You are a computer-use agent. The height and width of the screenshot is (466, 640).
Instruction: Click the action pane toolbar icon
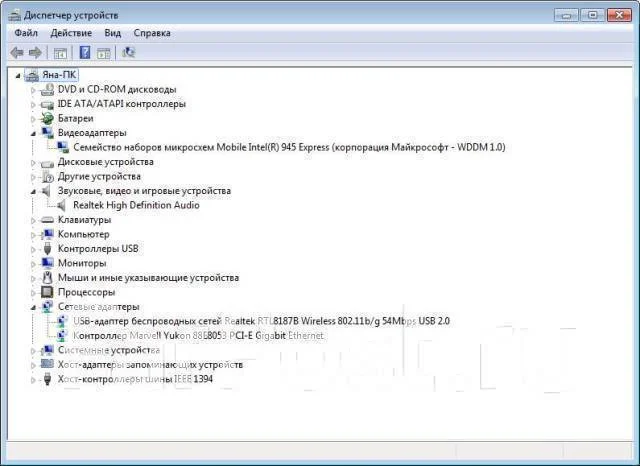(x=103, y=53)
